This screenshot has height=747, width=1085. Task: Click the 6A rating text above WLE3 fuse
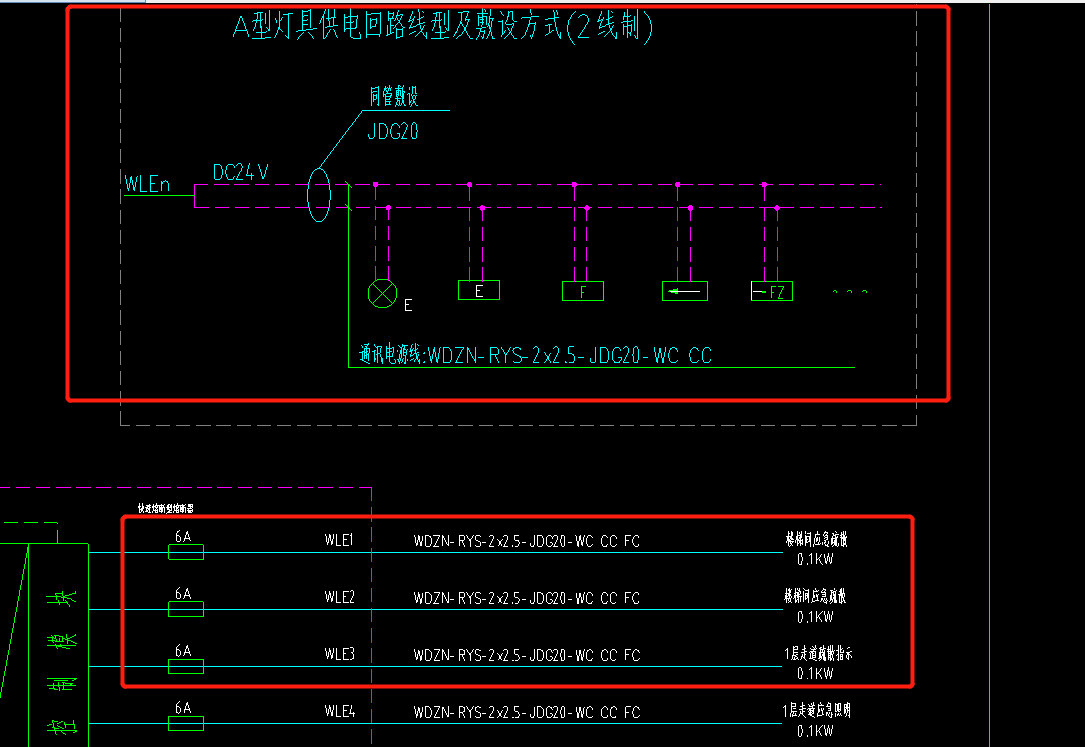click(183, 650)
